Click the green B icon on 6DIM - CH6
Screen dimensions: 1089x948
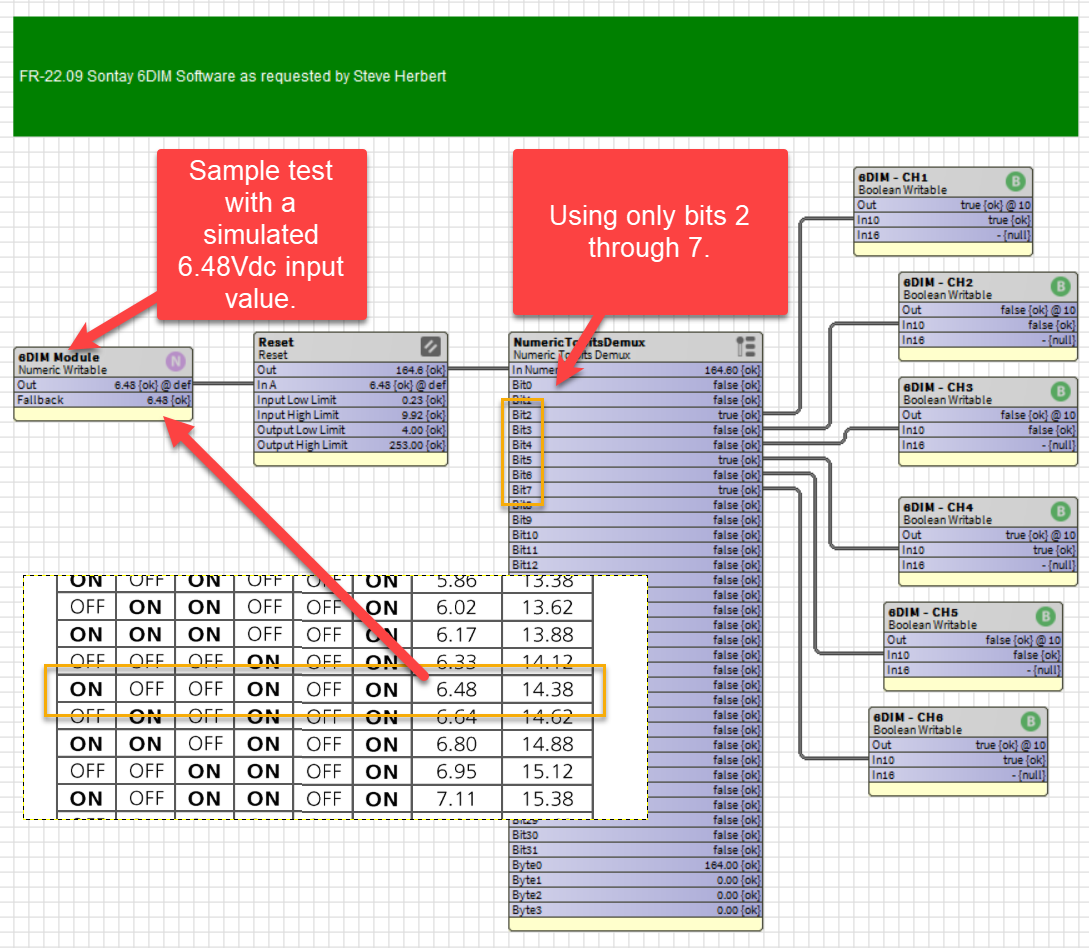click(x=1031, y=721)
